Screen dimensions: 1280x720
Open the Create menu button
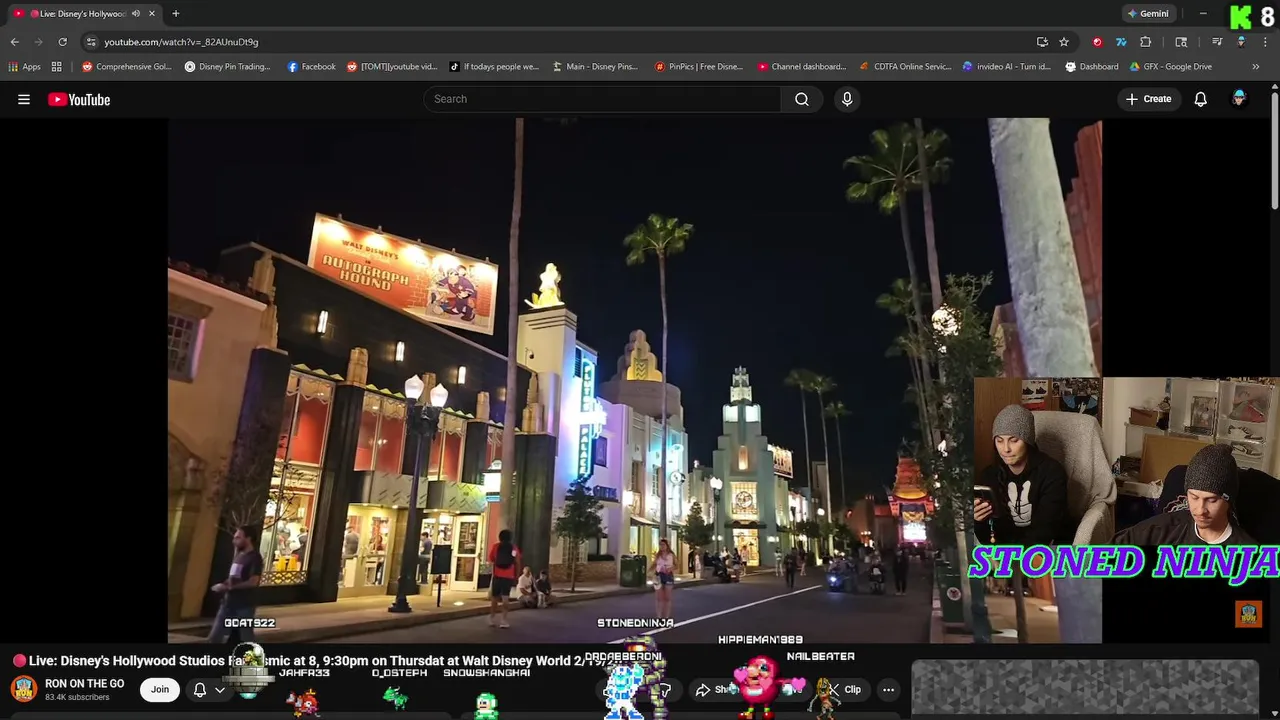pos(1148,99)
